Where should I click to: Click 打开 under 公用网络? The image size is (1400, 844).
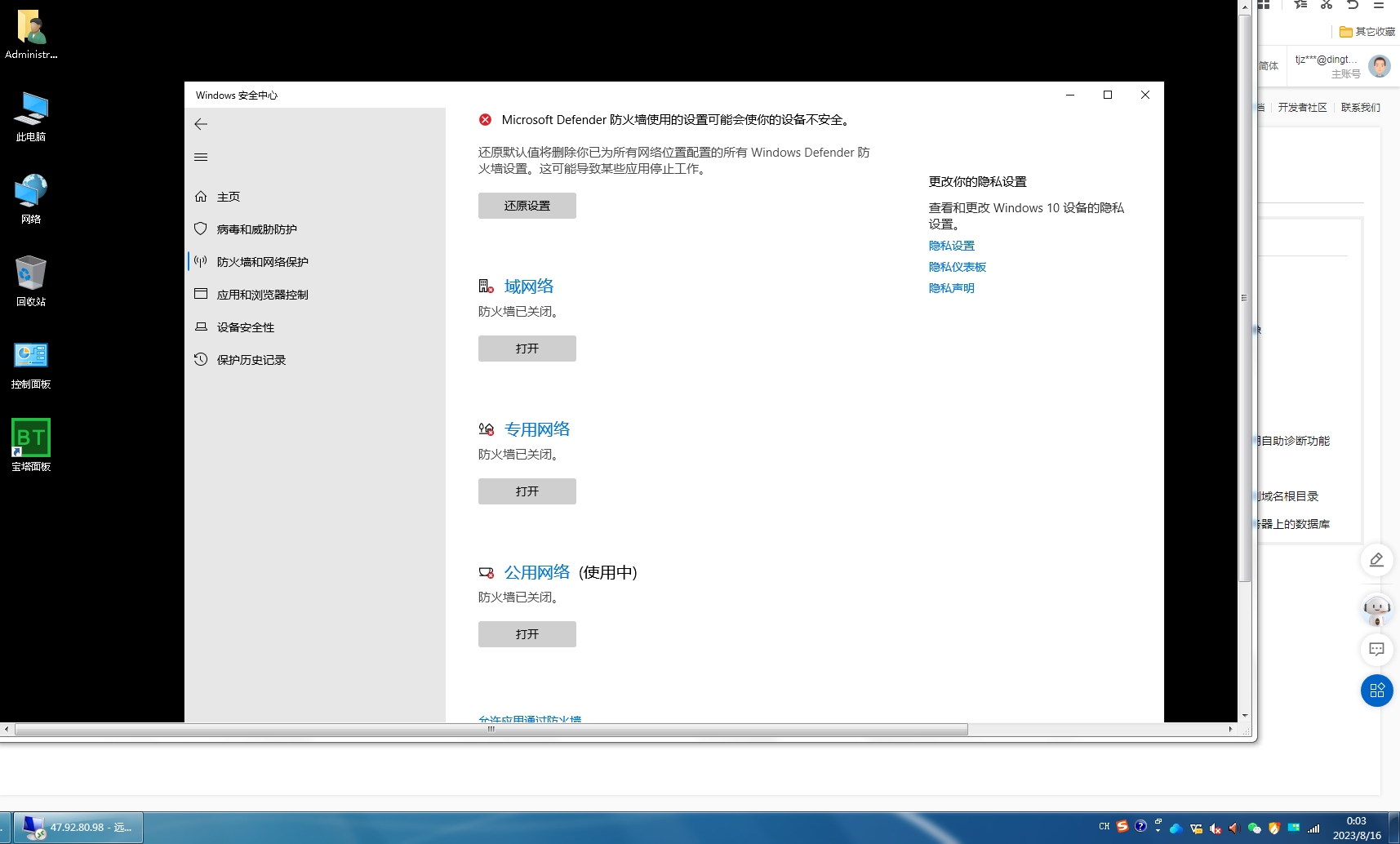[527, 634]
